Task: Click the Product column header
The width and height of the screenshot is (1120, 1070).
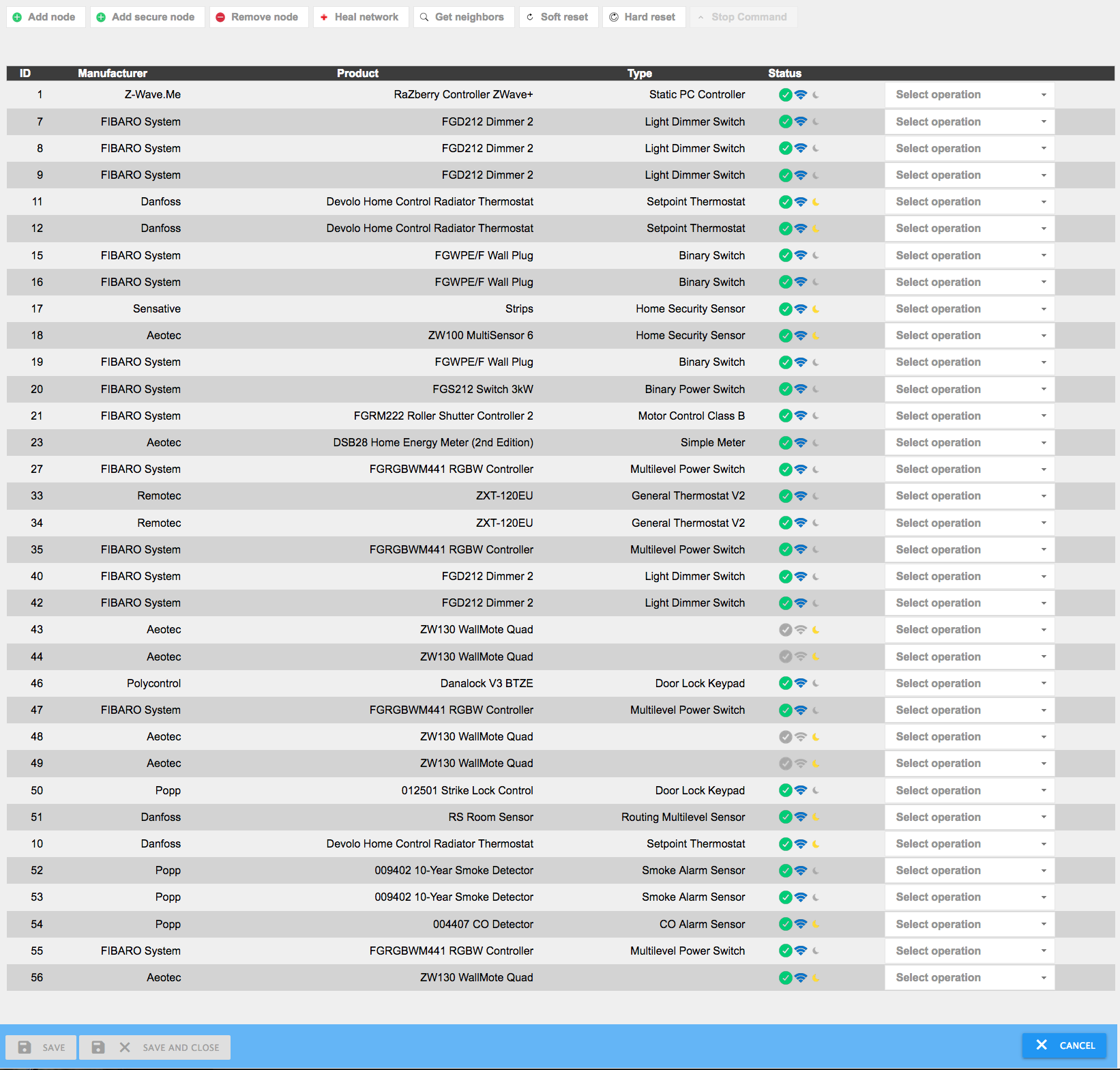Action: [357, 73]
